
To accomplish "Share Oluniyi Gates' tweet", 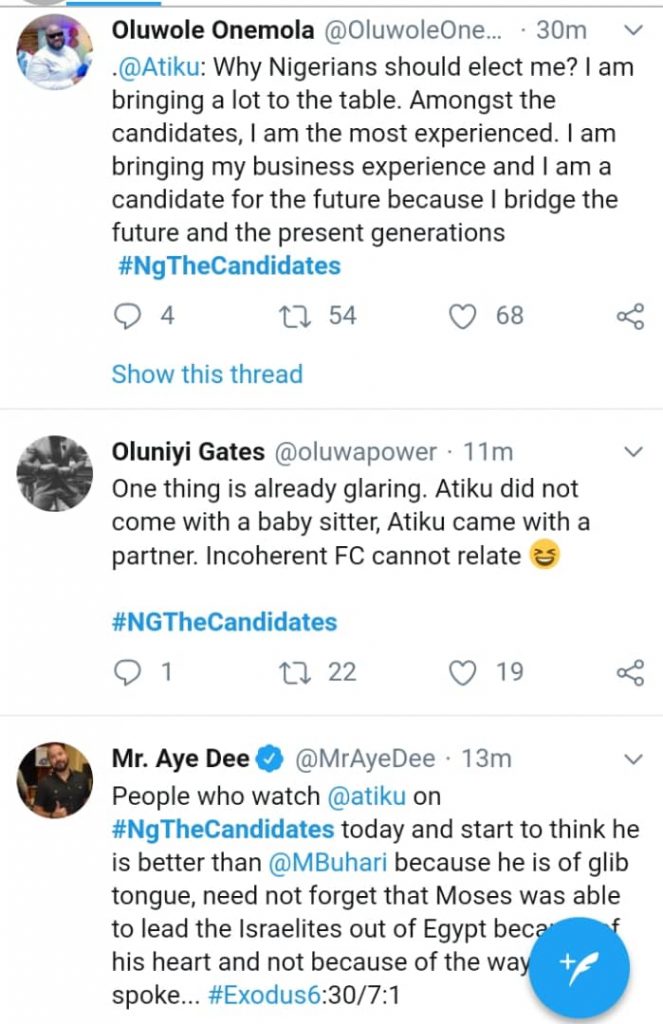I will 630,673.
